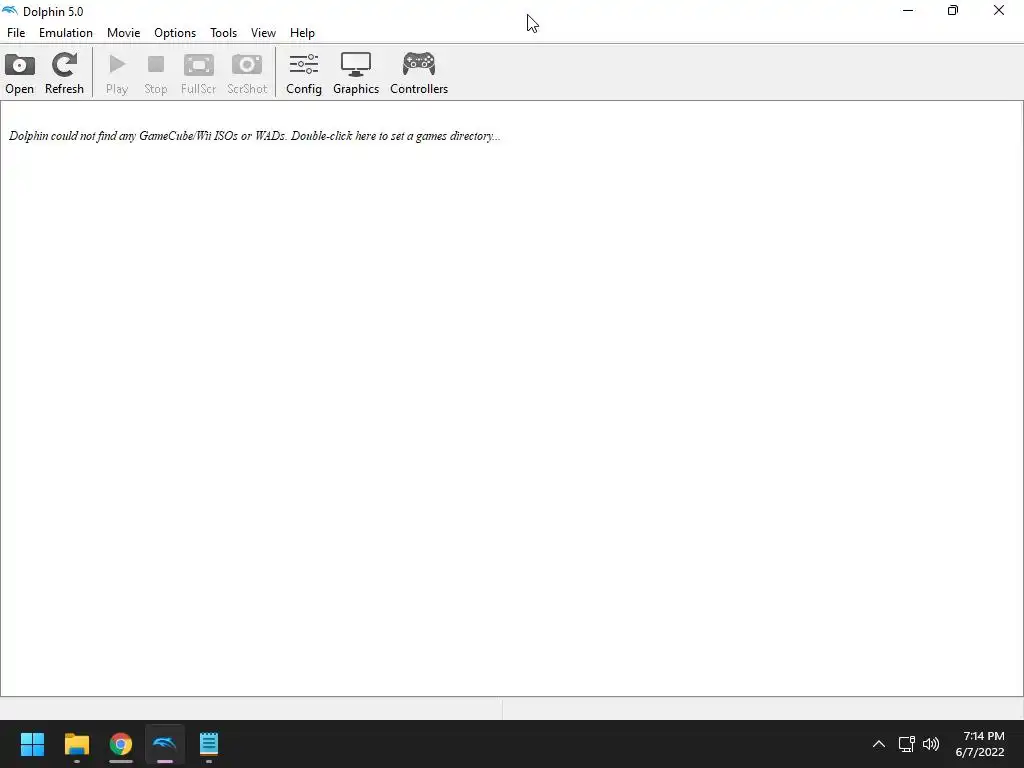Viewport: 1024px width, 768px height.
Task: Minimize the Dolphin window
Action: coord(908,10)
